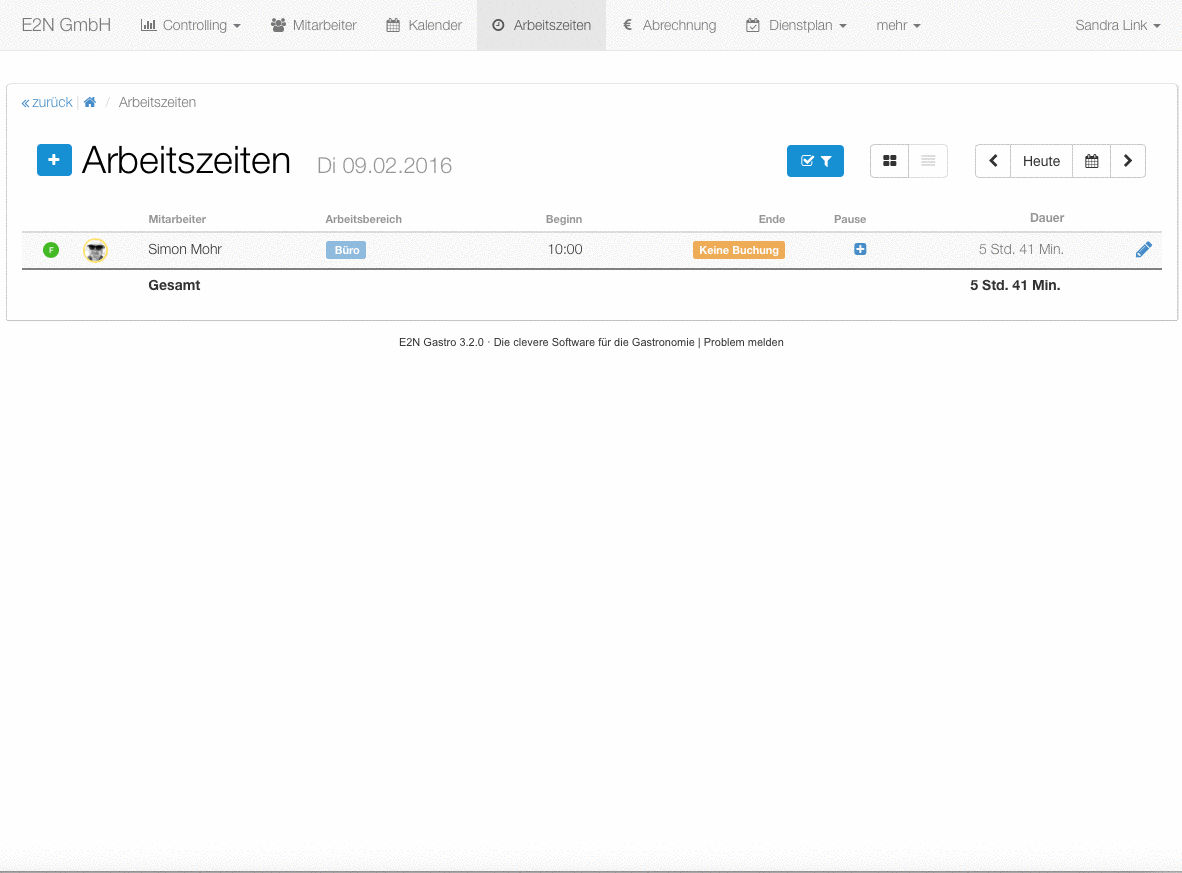Click Simon Mohr's 5 Std. 41 Min. duration
The image size is (1182, 873).
click(1021, 250)
